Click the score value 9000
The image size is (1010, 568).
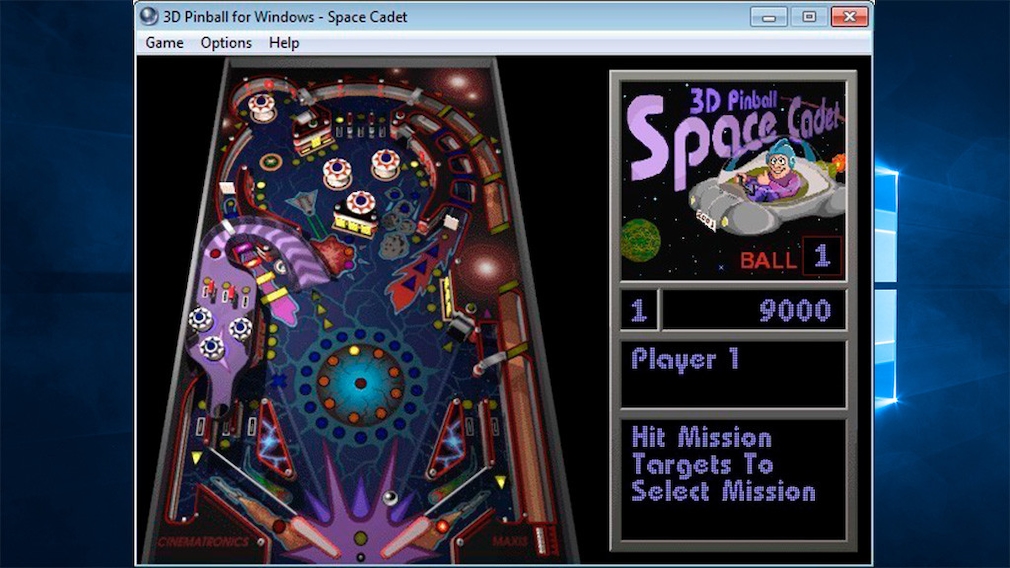pos(794,310)
